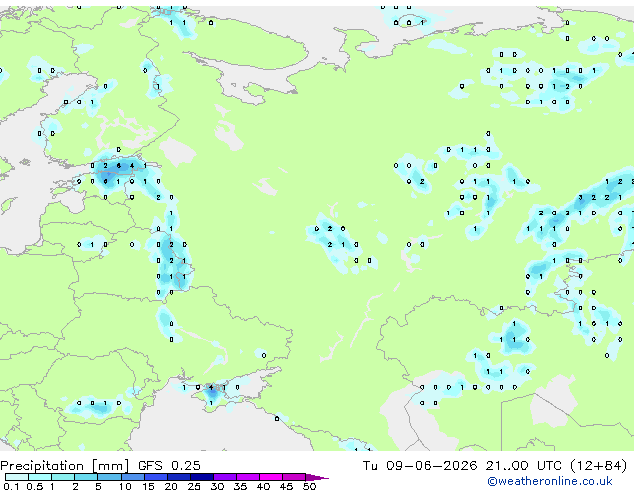Viewport: 634px width, 490px height.
Task: Click the '20' legend scale label
Action: (171, 486)
